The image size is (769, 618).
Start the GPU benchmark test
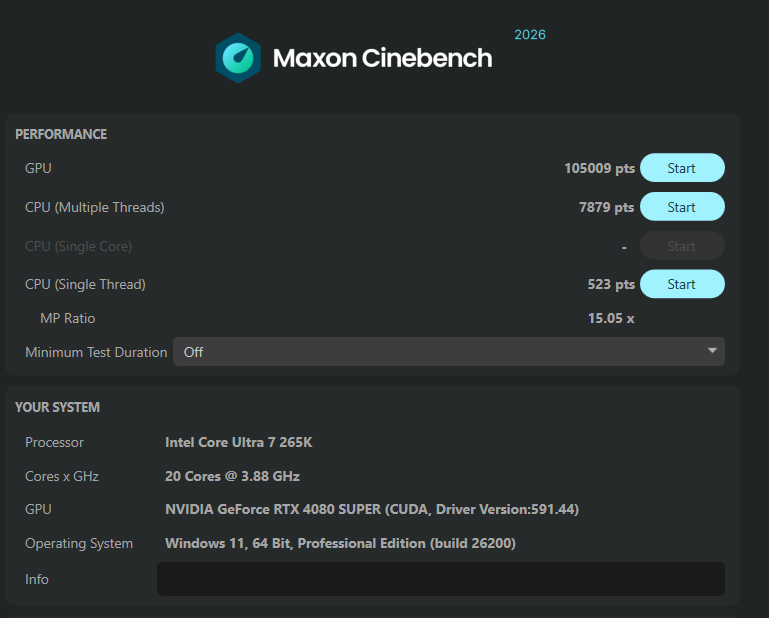point(682,168)
